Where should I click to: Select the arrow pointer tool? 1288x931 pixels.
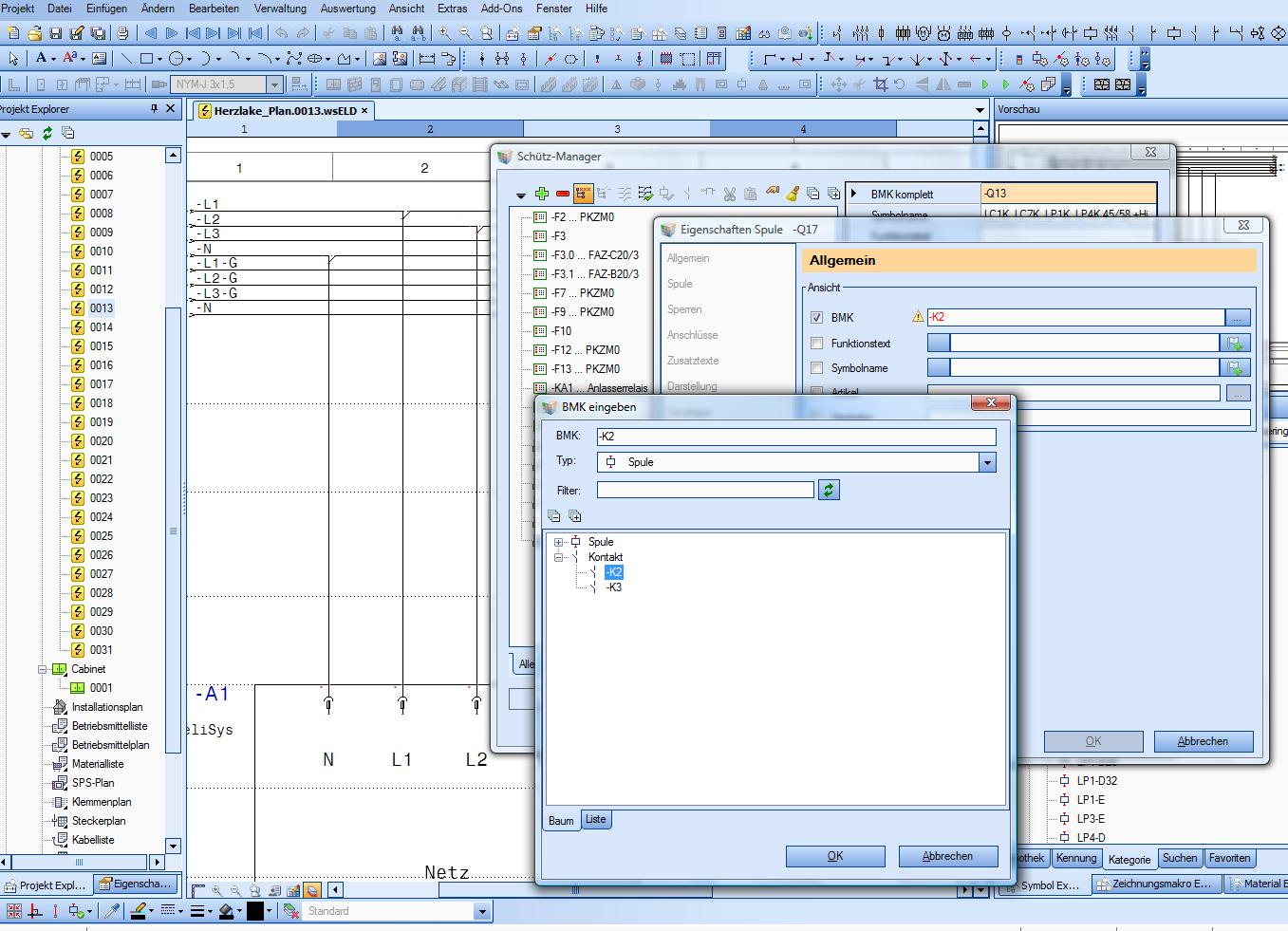pos(13,59)
